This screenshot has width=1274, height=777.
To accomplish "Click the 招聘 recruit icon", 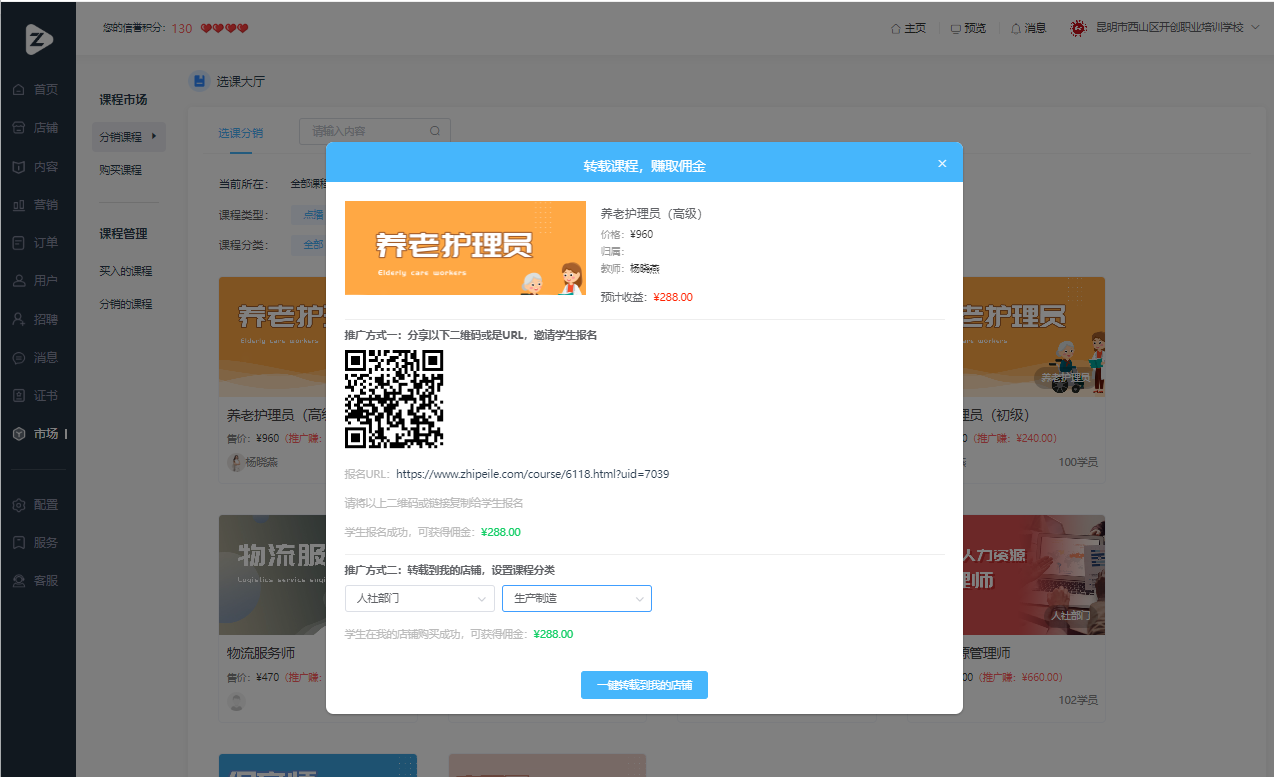I will tap(18, 319).
